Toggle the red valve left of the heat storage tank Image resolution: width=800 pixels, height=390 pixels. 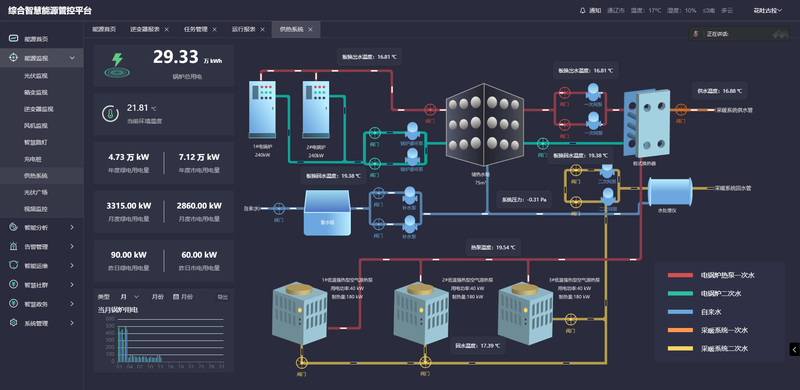click(x=430, y=109)
